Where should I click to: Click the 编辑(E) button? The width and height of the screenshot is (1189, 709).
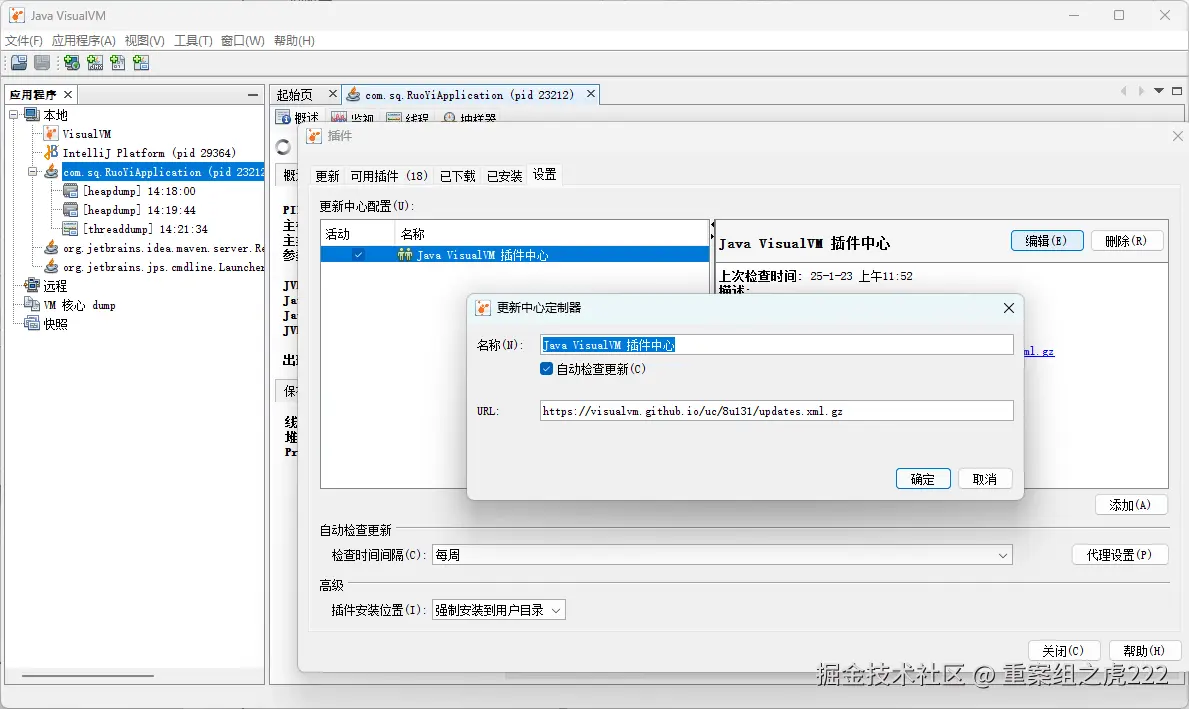pyautogui.click(x=1046, y=240)
